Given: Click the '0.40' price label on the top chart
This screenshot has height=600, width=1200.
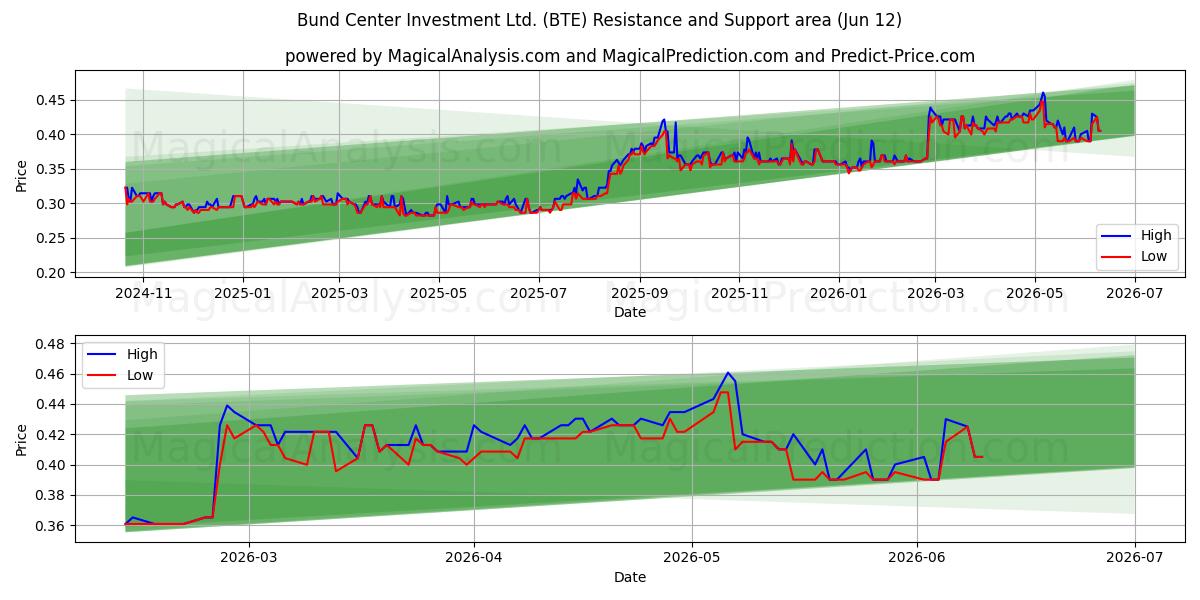Looking at the screenshot, I should (x=52, y=135).
